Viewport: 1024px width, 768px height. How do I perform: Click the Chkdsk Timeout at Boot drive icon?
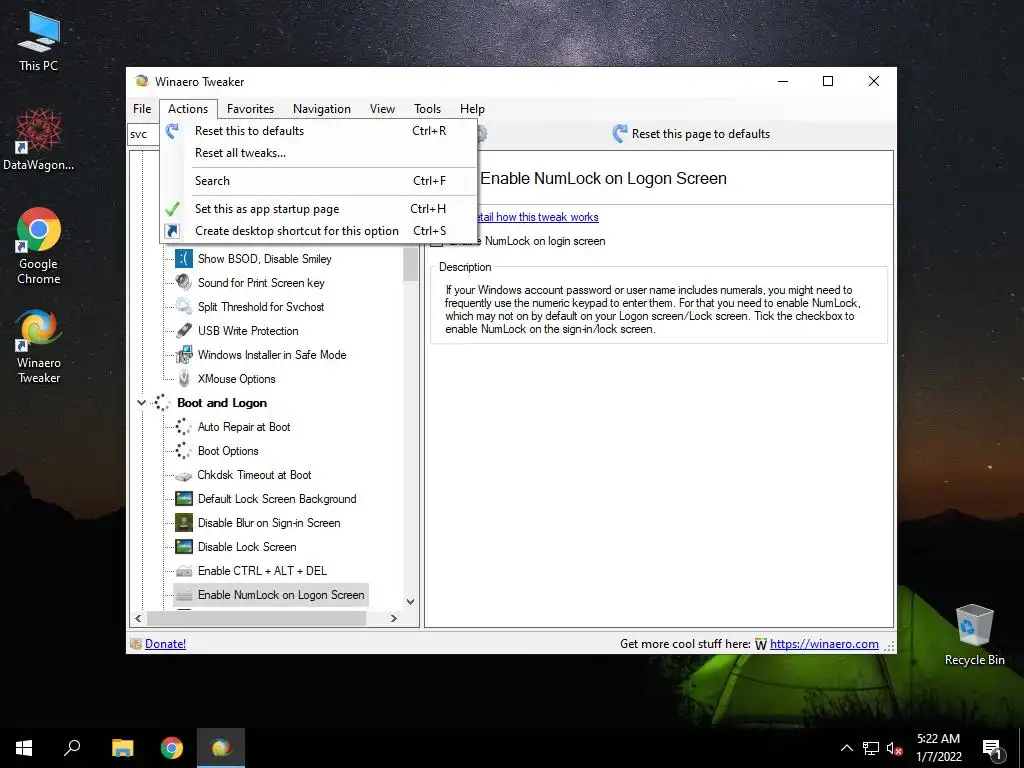184,475
